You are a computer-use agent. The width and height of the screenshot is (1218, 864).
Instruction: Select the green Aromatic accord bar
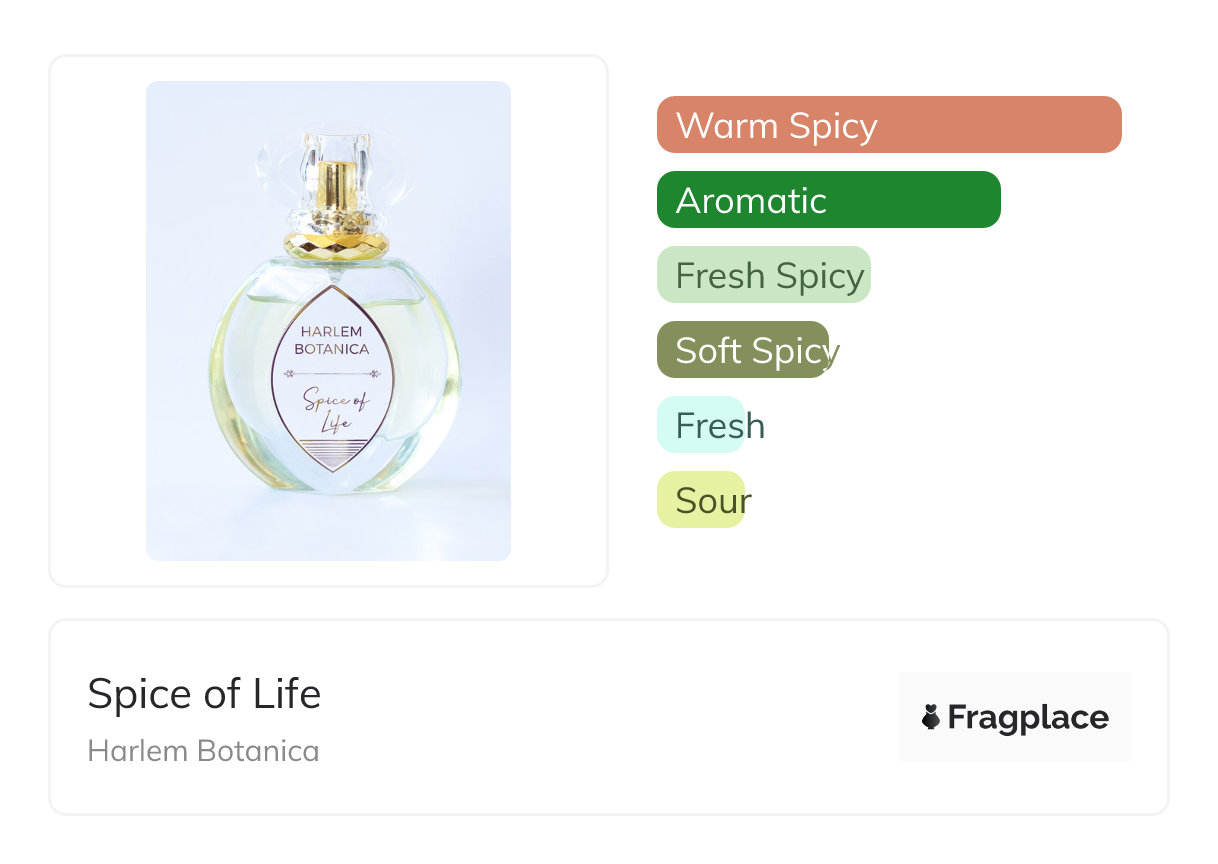(x=828, y=200)
